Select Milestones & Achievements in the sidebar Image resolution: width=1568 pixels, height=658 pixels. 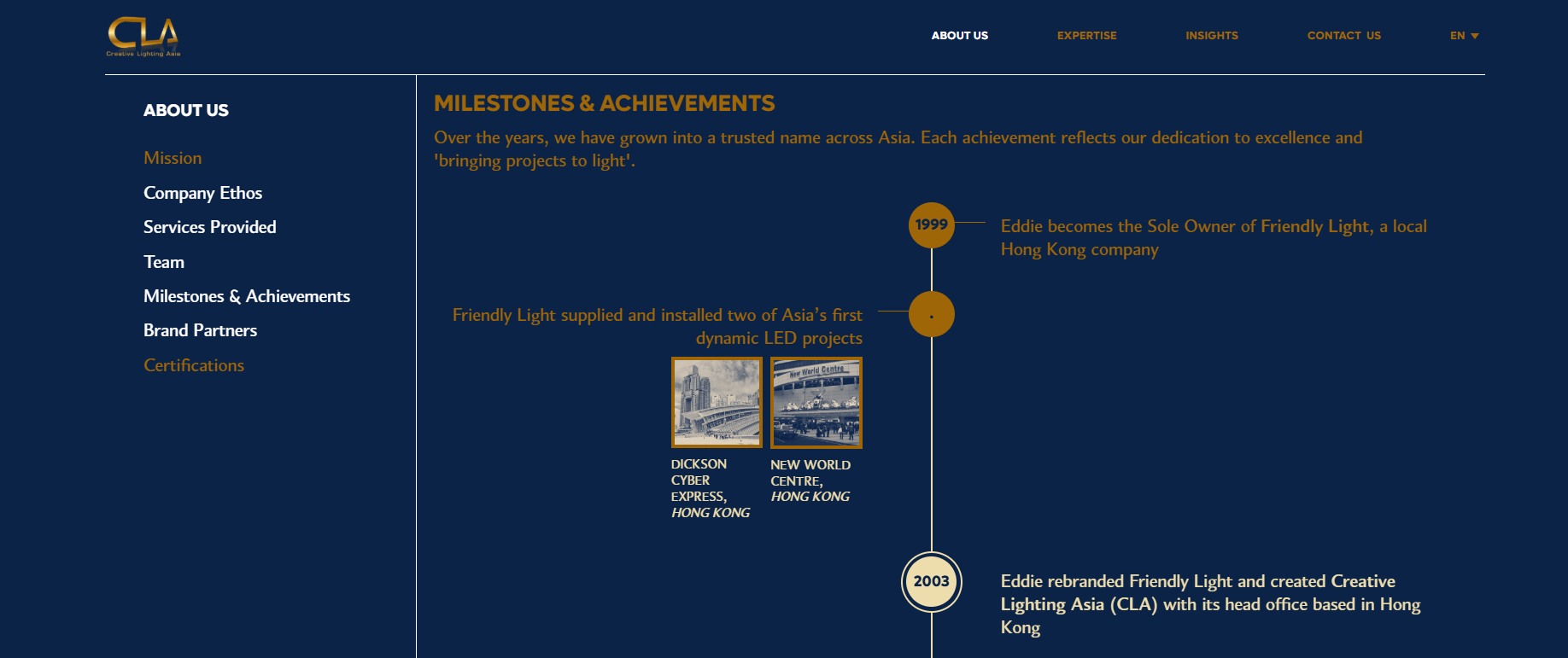click(x=247, y=296)
